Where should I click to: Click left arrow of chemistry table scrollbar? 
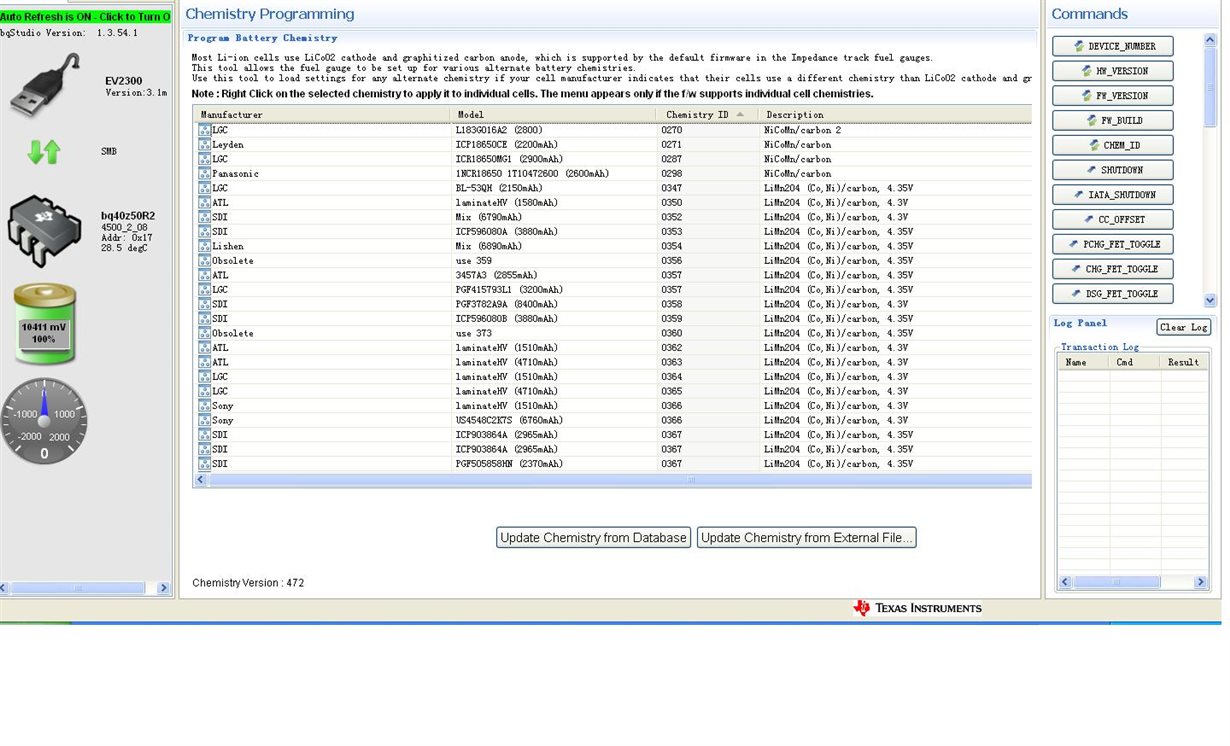(200, 480)
